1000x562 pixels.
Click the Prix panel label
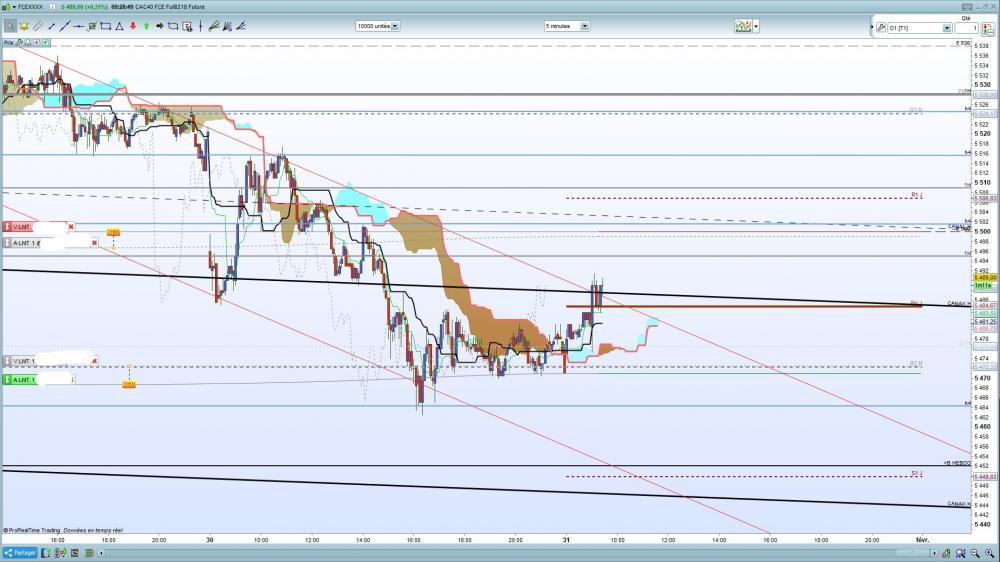[x=9, y=43]
